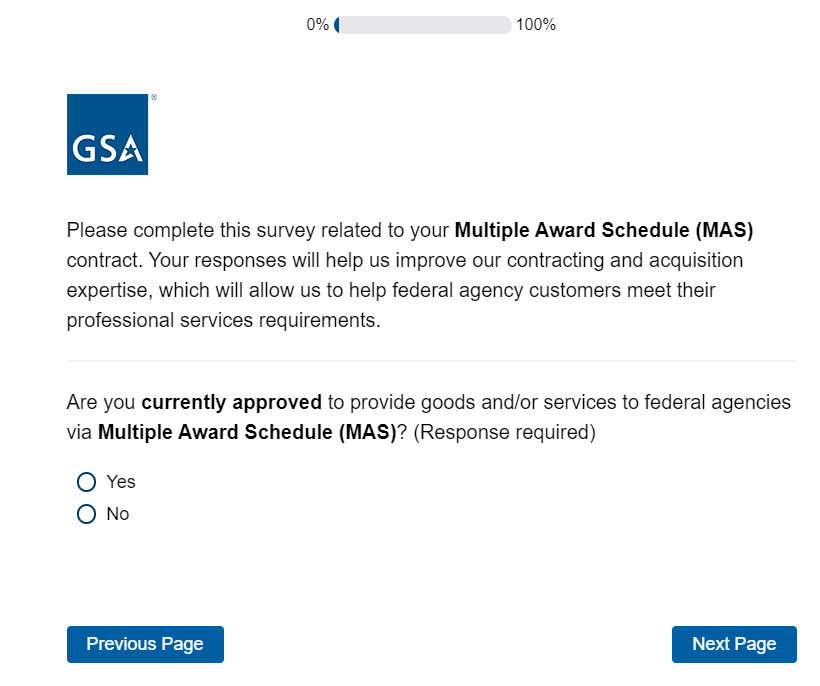Click the registered trademark symbol beside the logo
This screenshot has width=820, height=686.
pos(153,98)
